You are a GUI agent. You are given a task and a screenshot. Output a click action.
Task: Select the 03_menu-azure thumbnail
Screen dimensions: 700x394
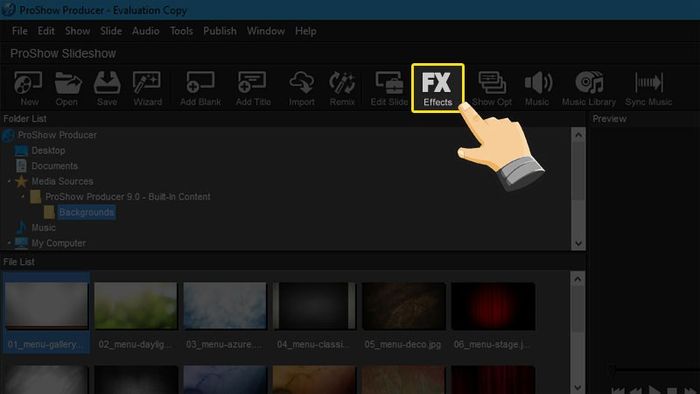pyautogui.click(x=225, y=306)
